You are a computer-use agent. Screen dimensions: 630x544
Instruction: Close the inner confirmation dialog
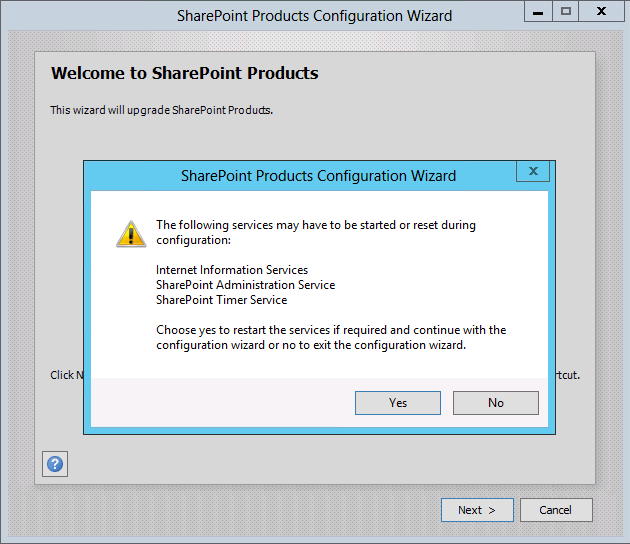click(533, 172)
